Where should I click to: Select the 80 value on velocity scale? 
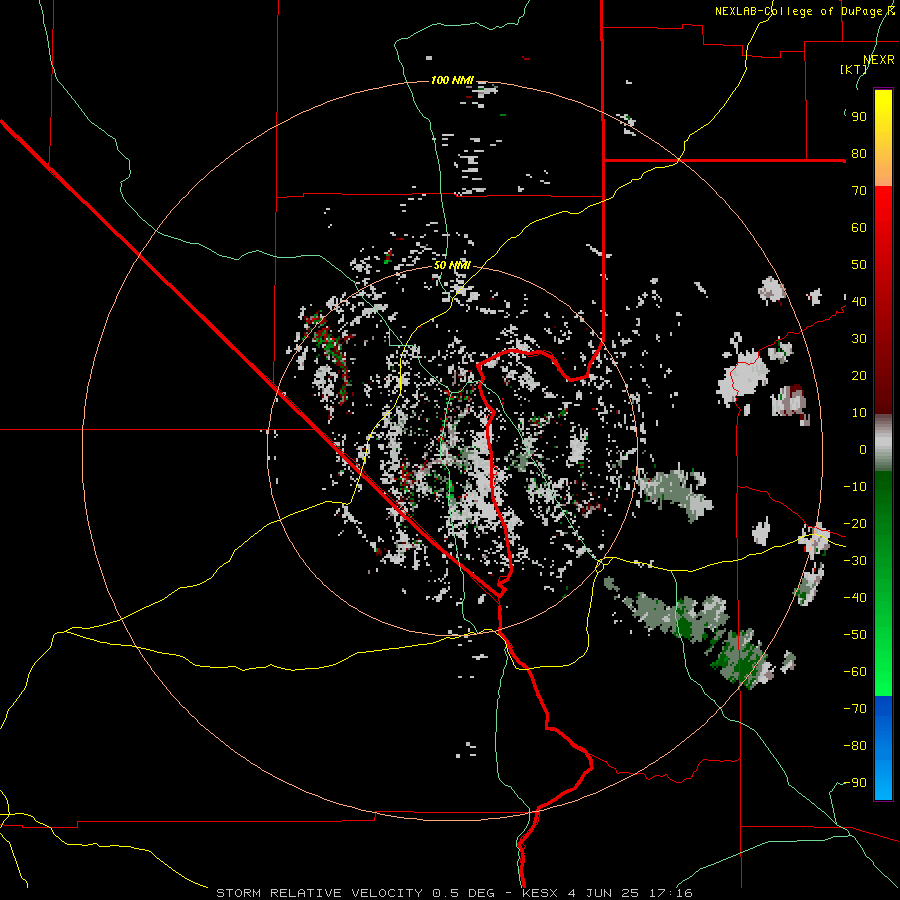point(859,154)
